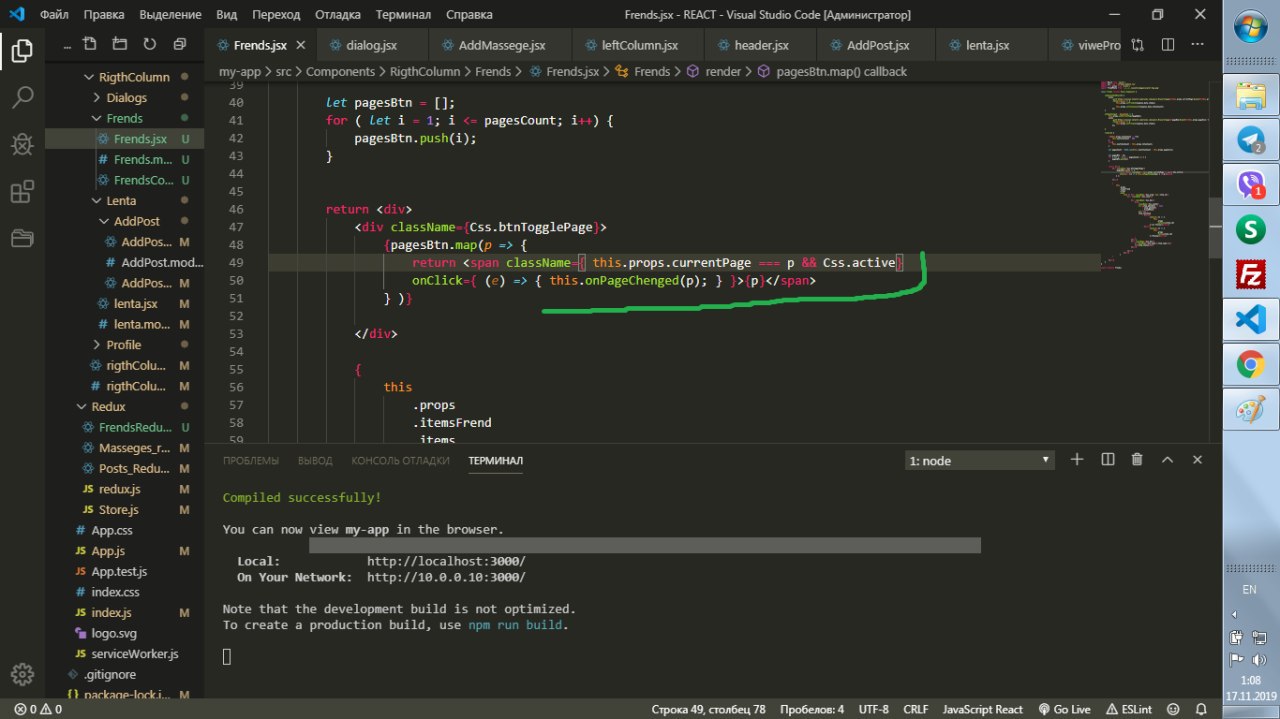The height and width of the screenshot is (719, 1280).
Task: Split the terminal using split icon
Action: point(1108,460)
